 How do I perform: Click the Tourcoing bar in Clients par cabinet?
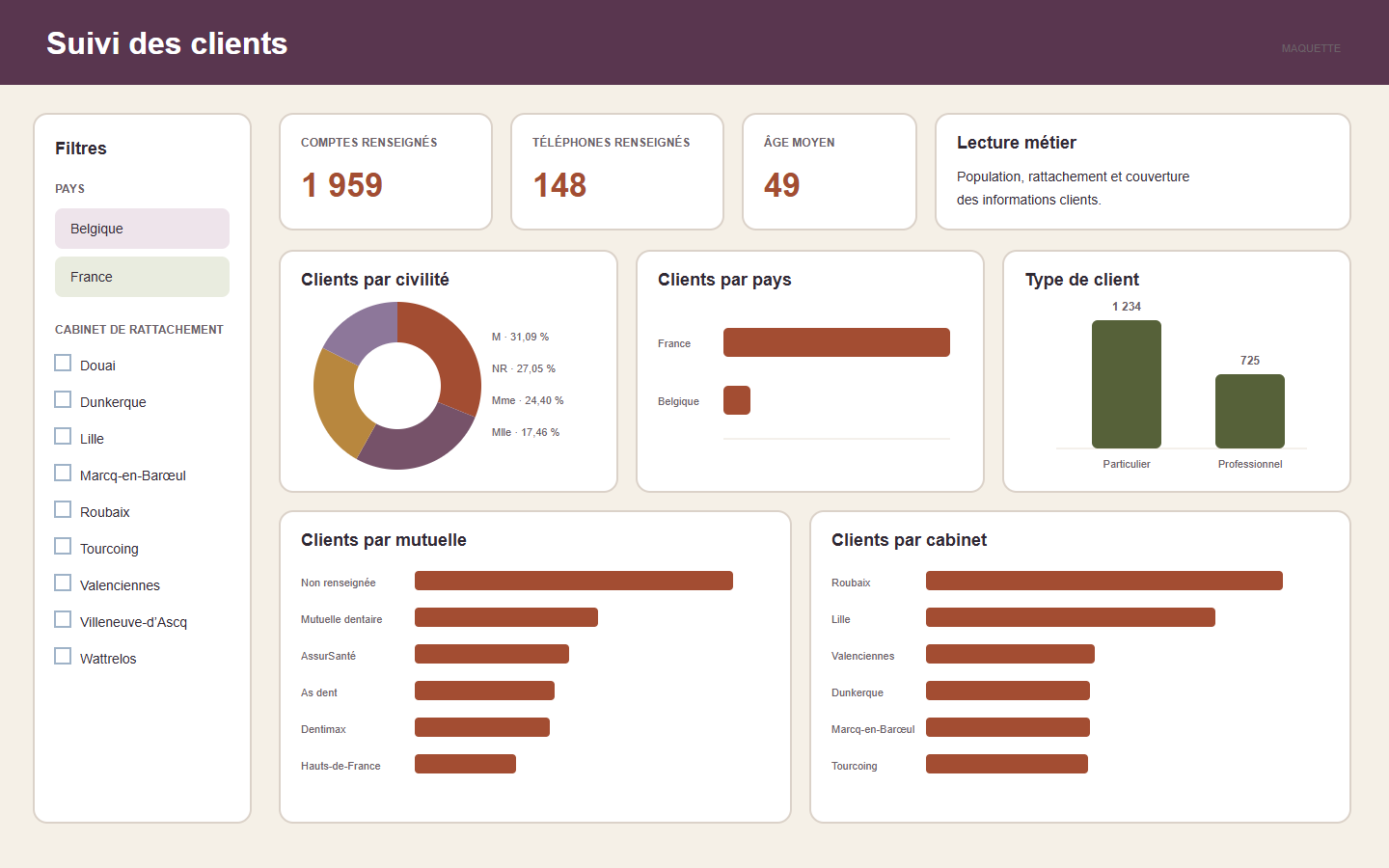(x=1007, y=764)
